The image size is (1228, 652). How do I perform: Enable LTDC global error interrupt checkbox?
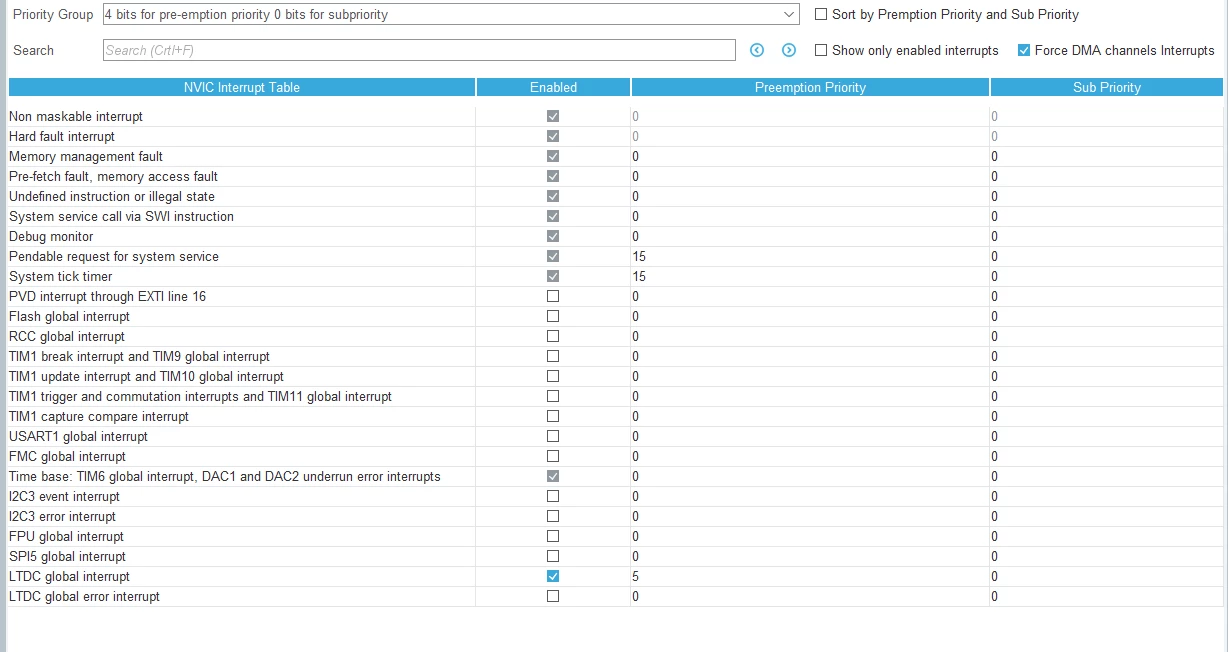click(x=553, y=596)
